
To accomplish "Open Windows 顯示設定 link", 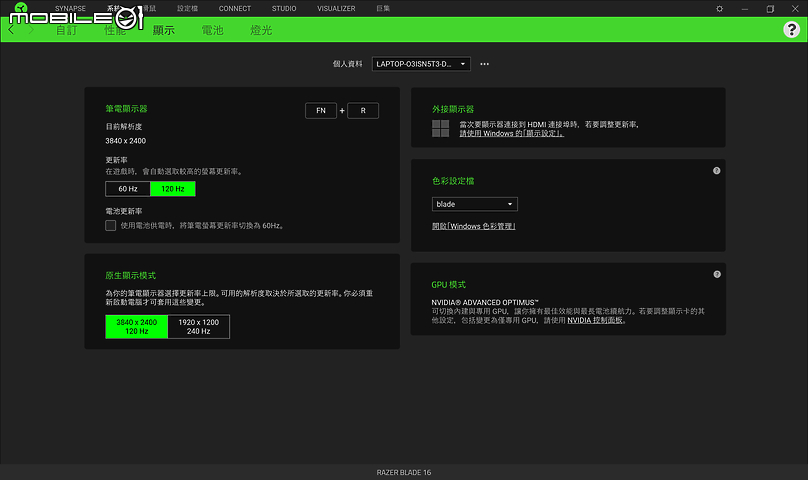I will point(512,133).
